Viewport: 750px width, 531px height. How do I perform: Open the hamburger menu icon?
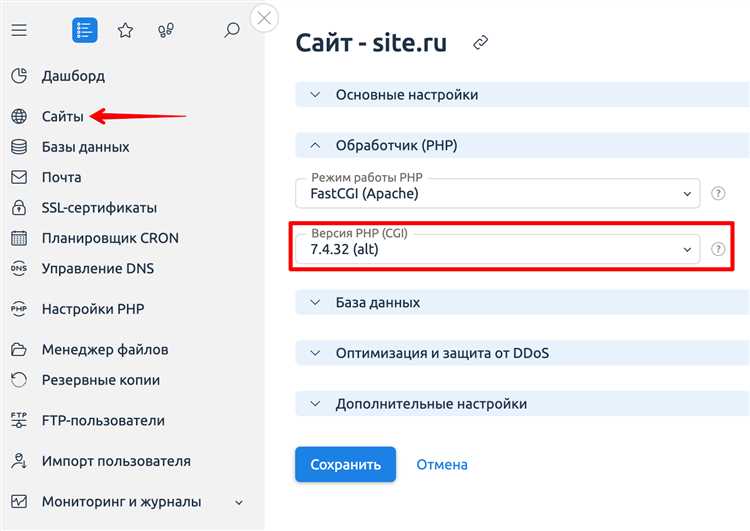pyautogui.click(x=19, y=30)
